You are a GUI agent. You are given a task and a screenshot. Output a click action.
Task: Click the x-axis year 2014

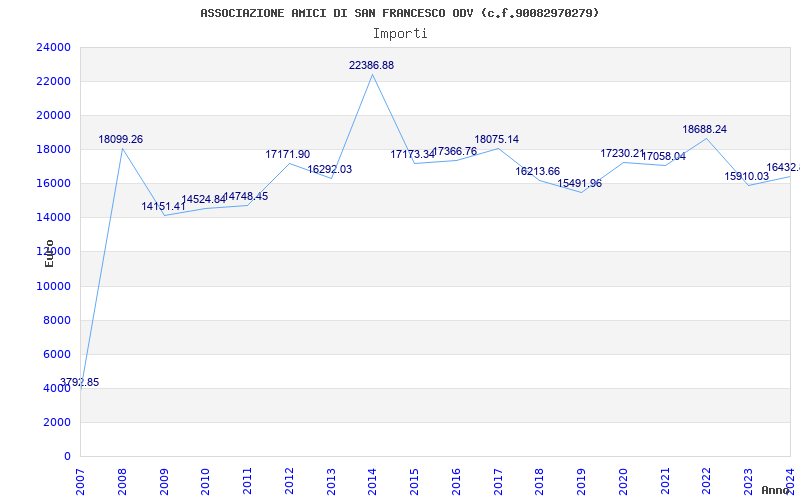(x=372, y=482)
